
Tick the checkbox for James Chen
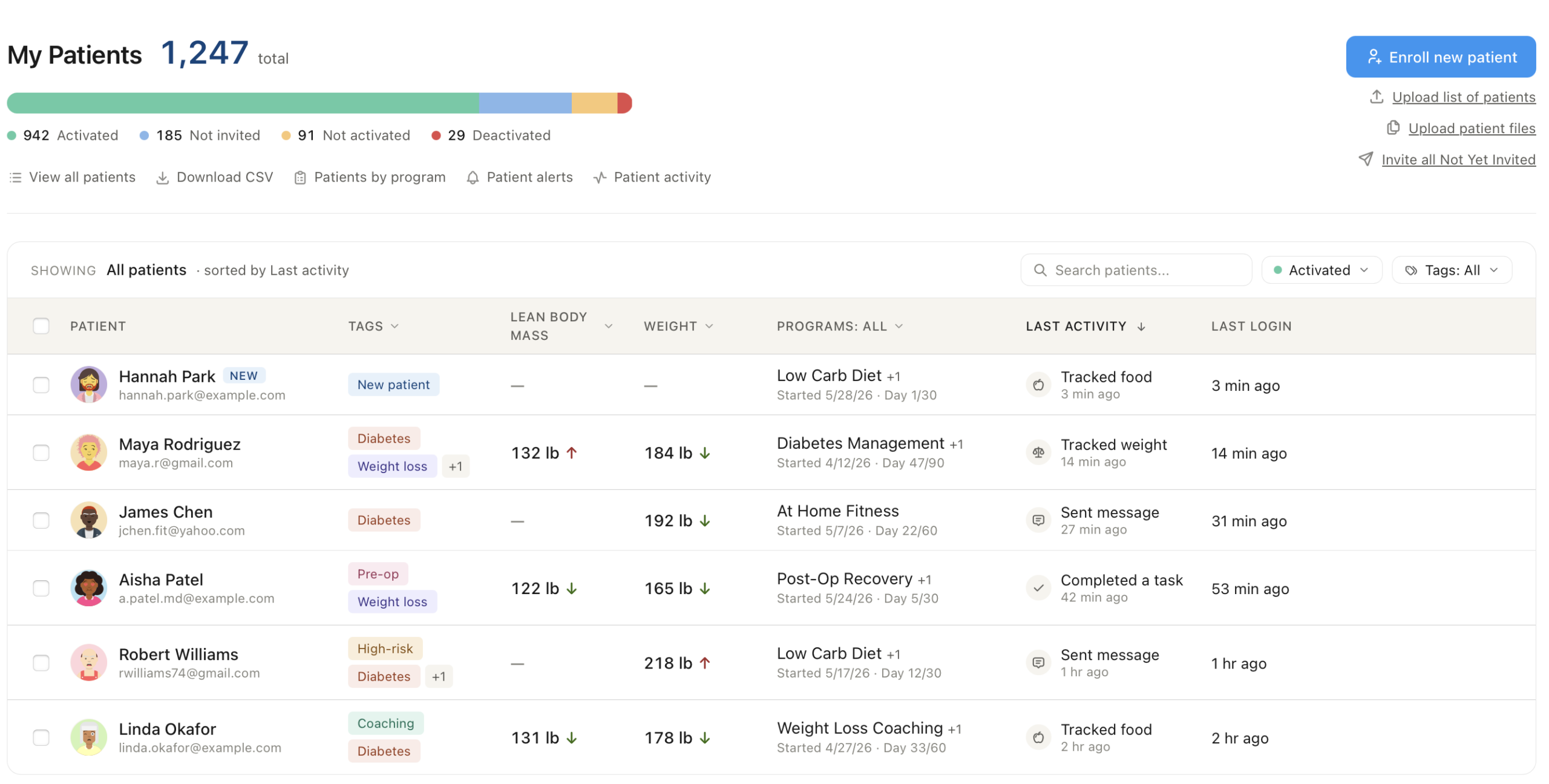pyautogui.click(x=41, y=520)
